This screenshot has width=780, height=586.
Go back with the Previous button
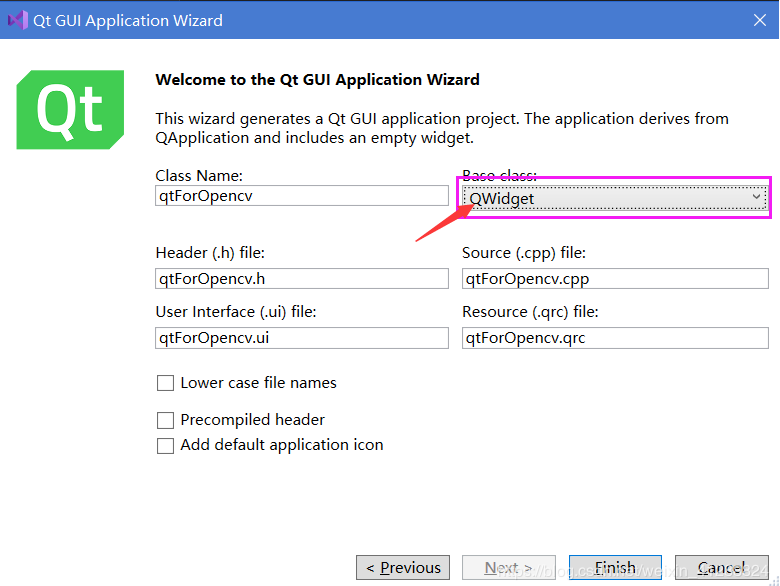coord(403,568)
